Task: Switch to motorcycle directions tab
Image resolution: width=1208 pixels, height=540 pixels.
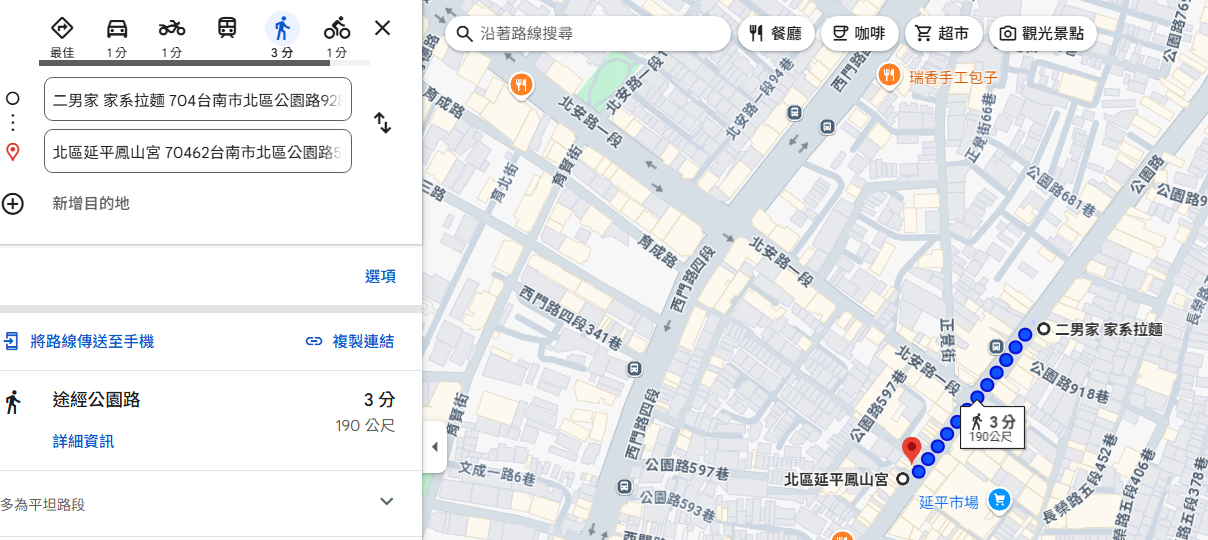Action: [x=172, y=37]
